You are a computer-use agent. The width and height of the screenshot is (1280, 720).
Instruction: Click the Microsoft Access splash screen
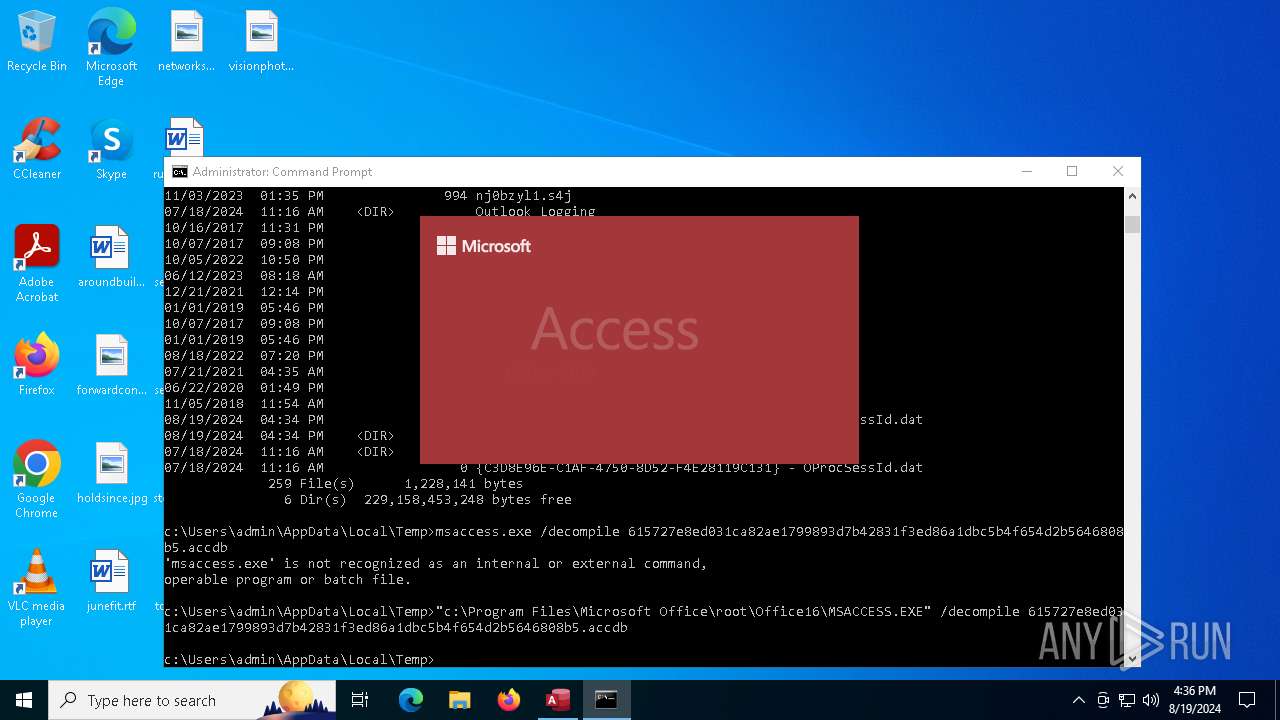point(639,340)
